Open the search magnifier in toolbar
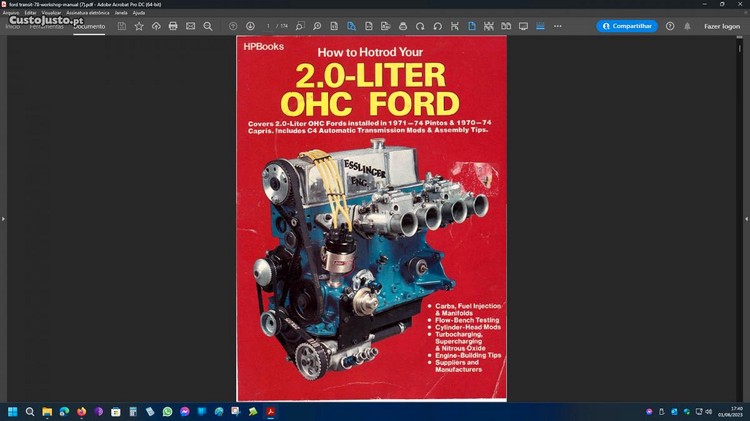 click(208, 26)
